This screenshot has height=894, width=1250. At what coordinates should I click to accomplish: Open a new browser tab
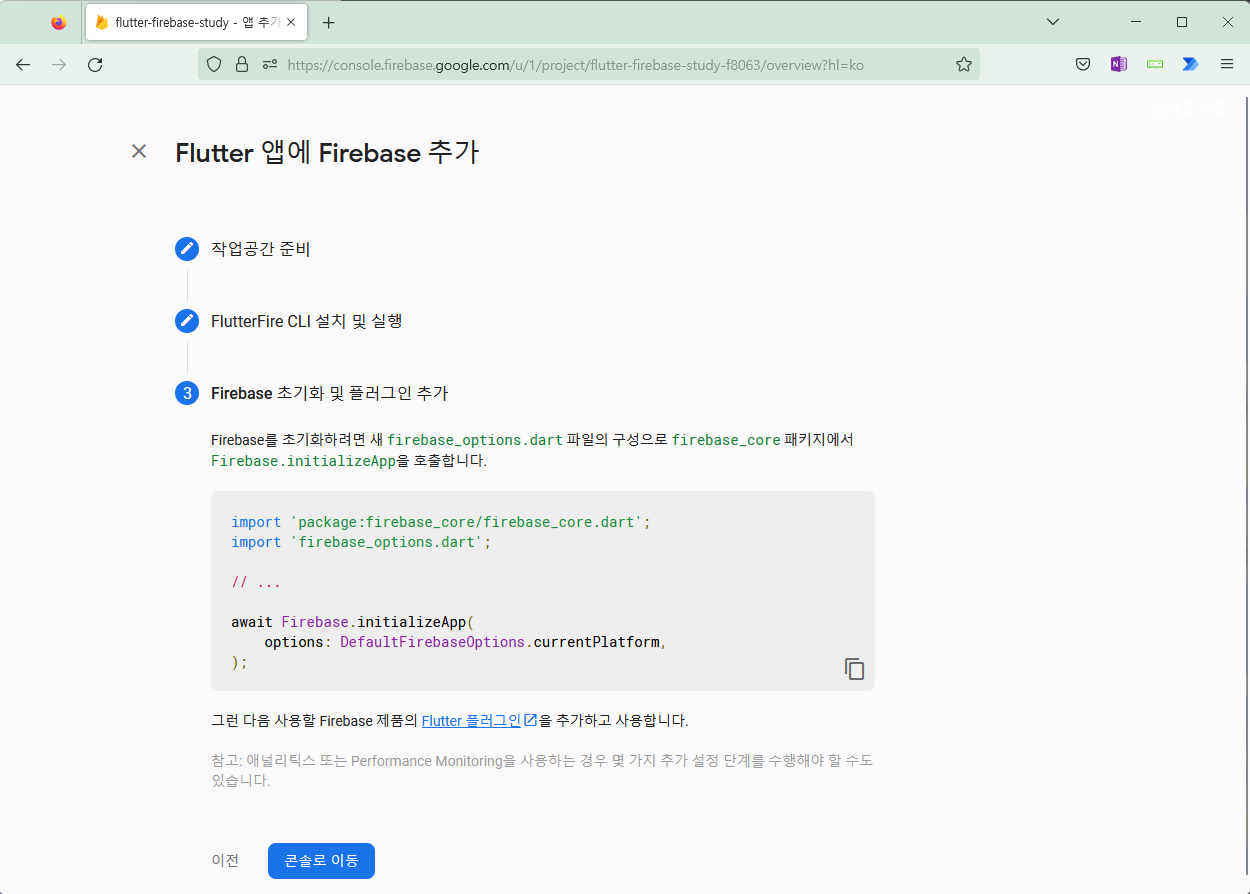[329, 22]
